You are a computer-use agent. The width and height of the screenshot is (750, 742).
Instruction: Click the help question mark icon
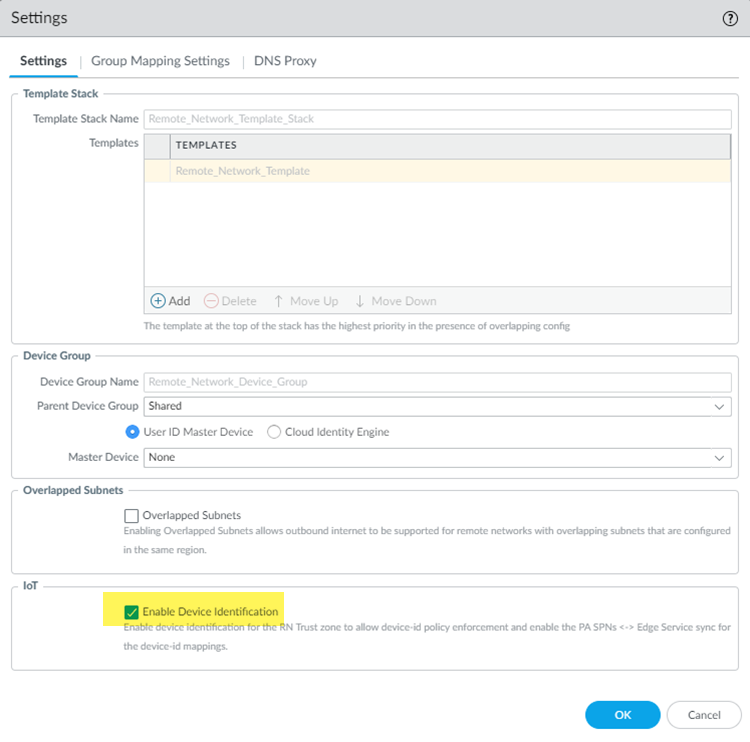[x=730, y=18]
